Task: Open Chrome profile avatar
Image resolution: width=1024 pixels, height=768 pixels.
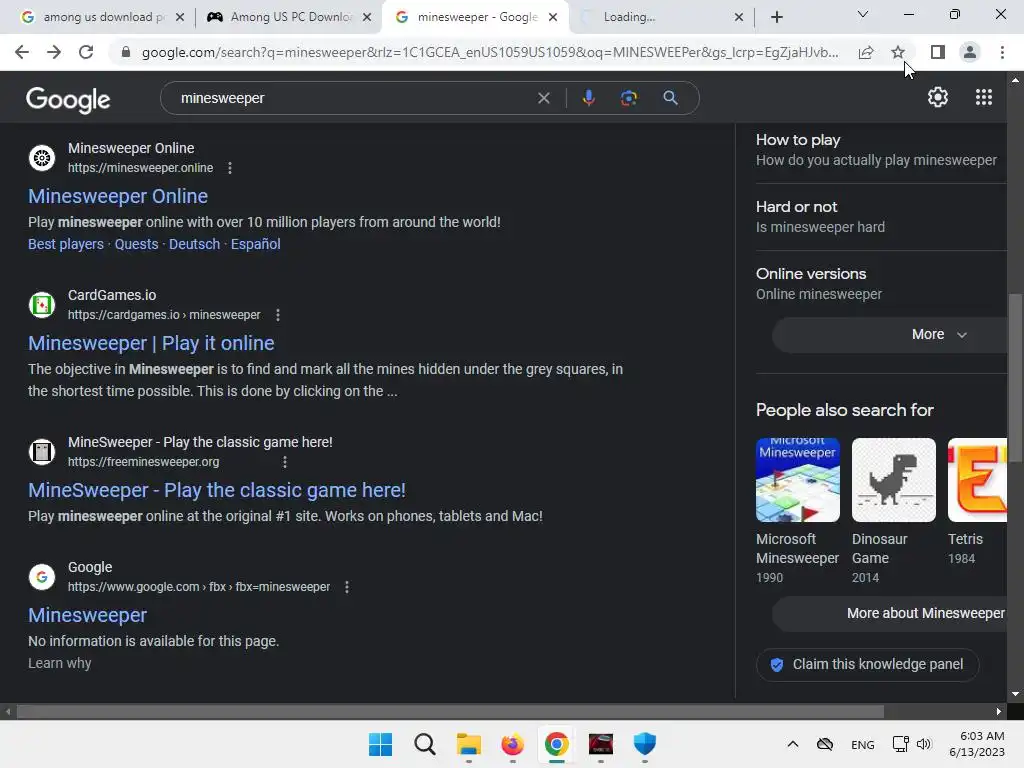Action: pos(970,52)
